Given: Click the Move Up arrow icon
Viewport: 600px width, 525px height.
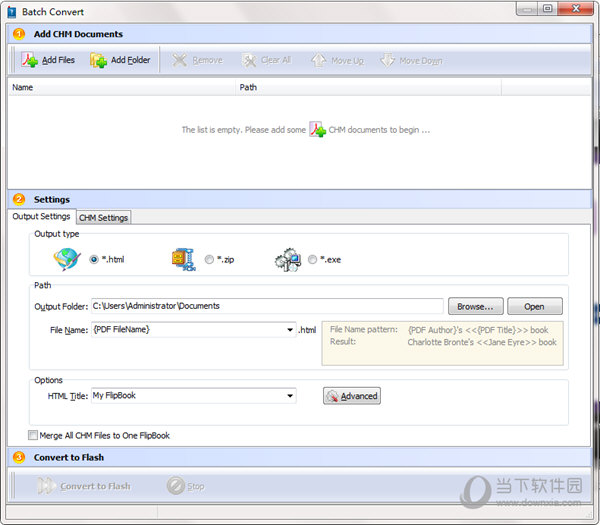Looking at the screenshot, I should (318, 60).
